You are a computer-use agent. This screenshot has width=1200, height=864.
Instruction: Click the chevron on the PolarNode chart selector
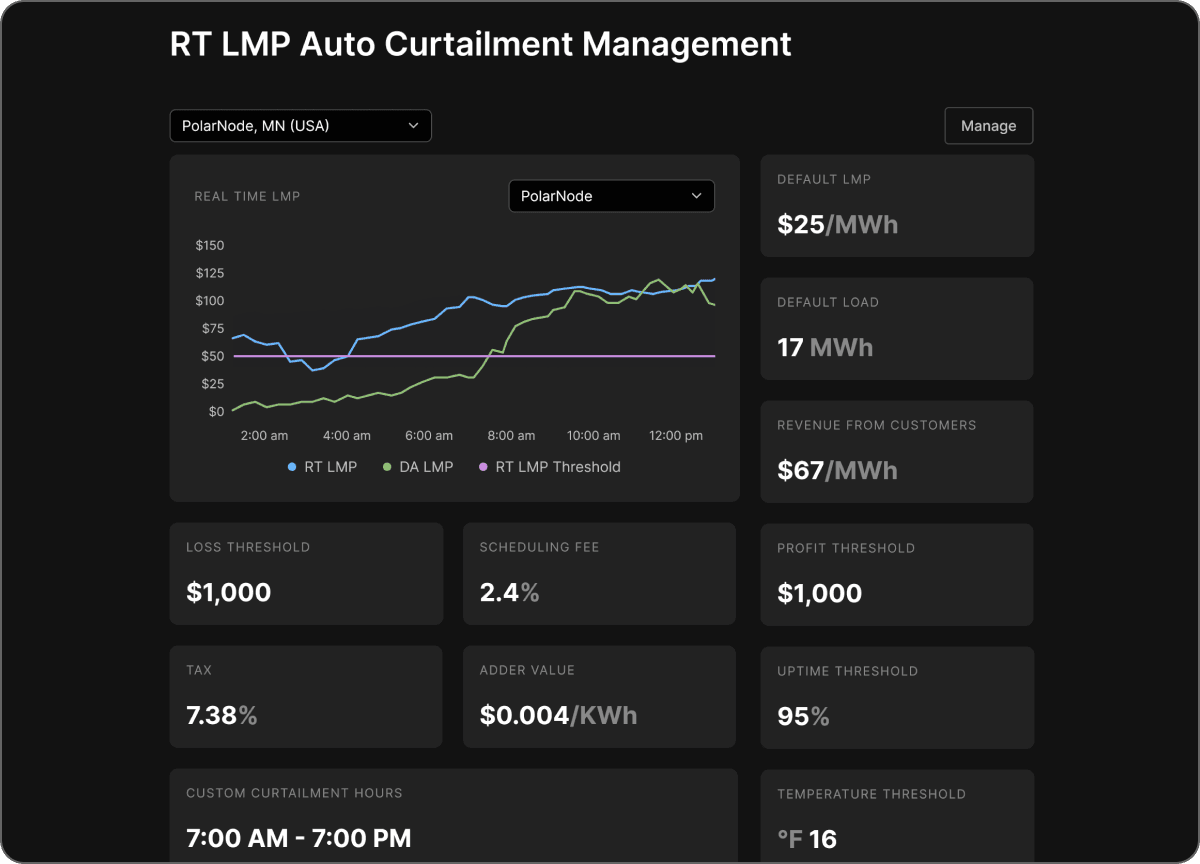pos(696,196)
